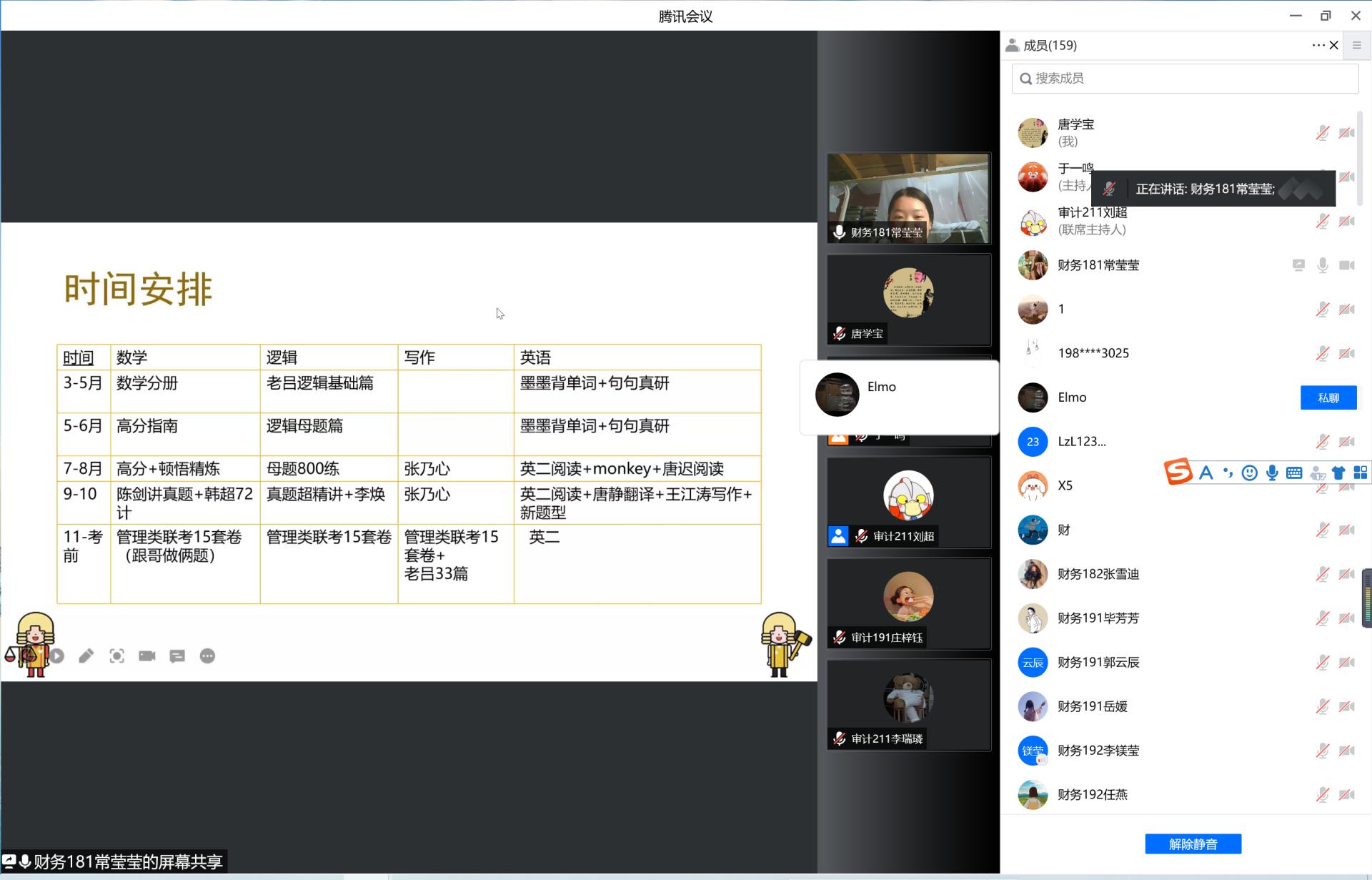Image resolution: width=1372 pixels, height=880 pixels.
Task: Click 私聊 button on Elmo row
Action: 1328,397
